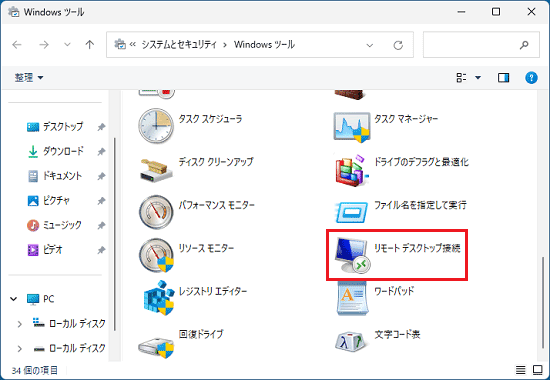Expand the address bar history dropdown
The width and height of the screenshot is (550, 380).
pyautogui.click(x=370, y=45)
